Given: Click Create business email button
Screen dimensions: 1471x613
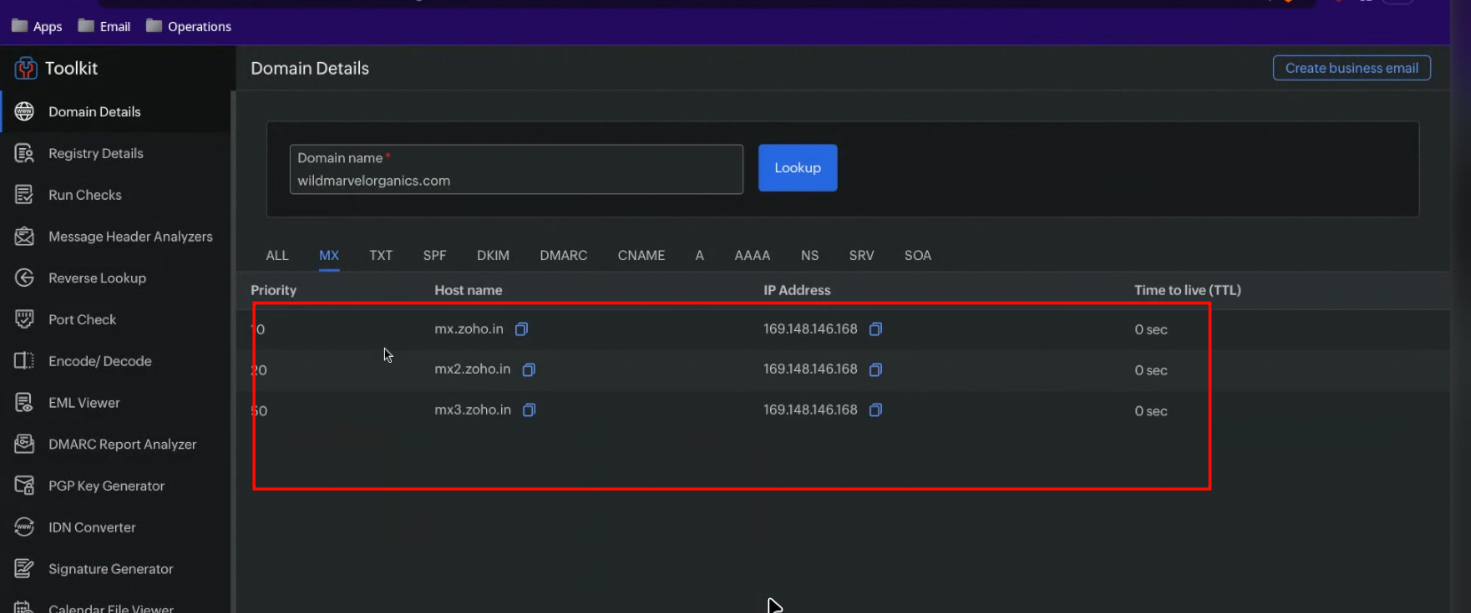Looking at the screenshot, I should click(1351, 68).
